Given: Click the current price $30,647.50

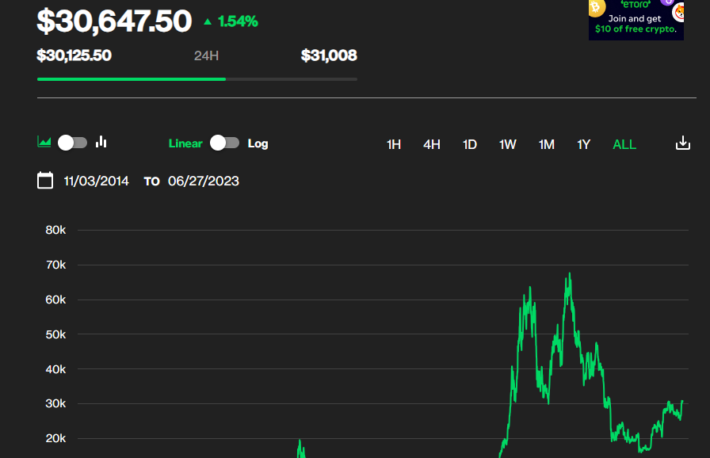Looking at the screenshot, I should (114, 21).
